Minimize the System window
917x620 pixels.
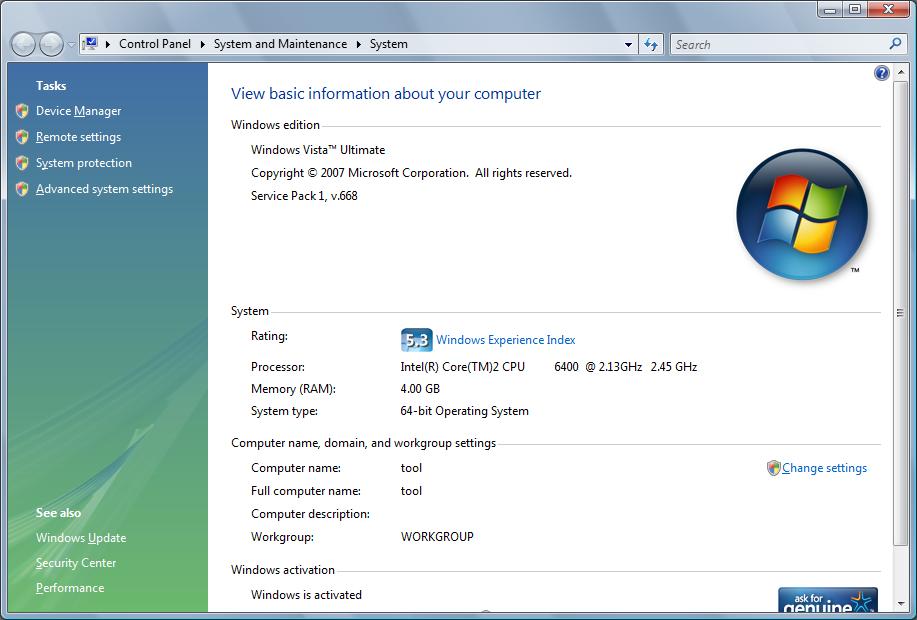(829, 9)
